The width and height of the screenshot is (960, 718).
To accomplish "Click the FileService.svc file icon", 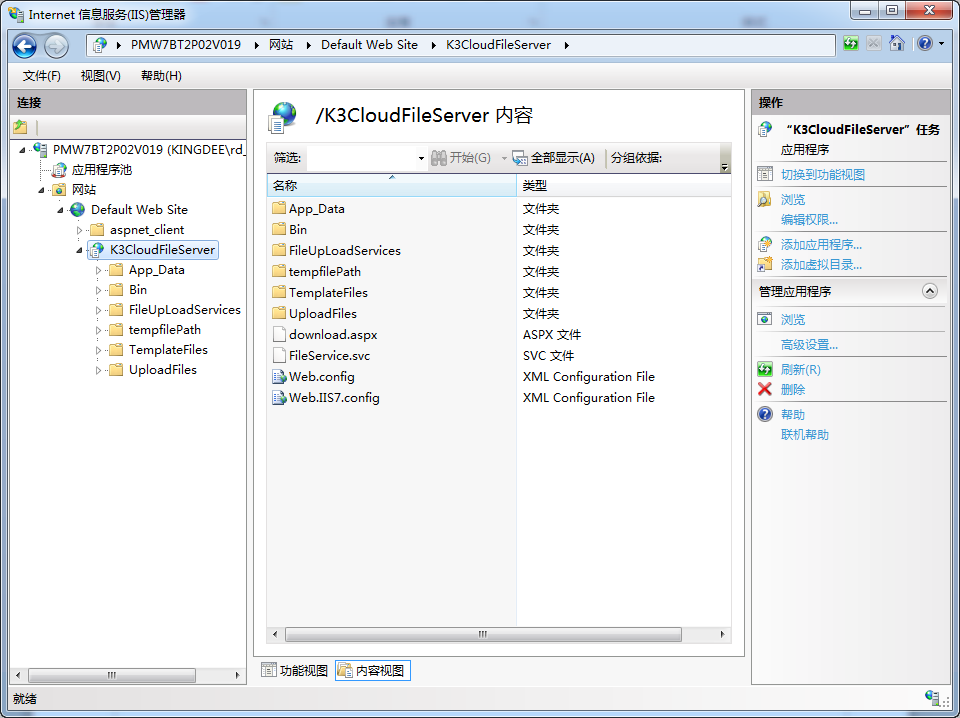I will pos(279,356).
